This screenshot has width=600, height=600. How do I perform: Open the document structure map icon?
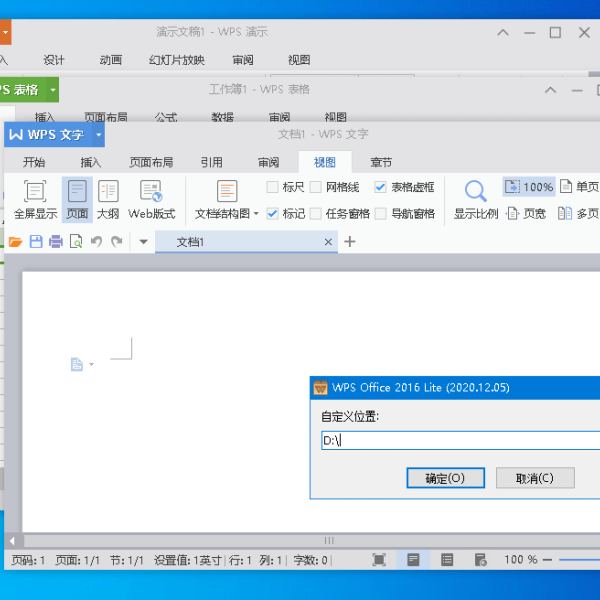(227, 191)
